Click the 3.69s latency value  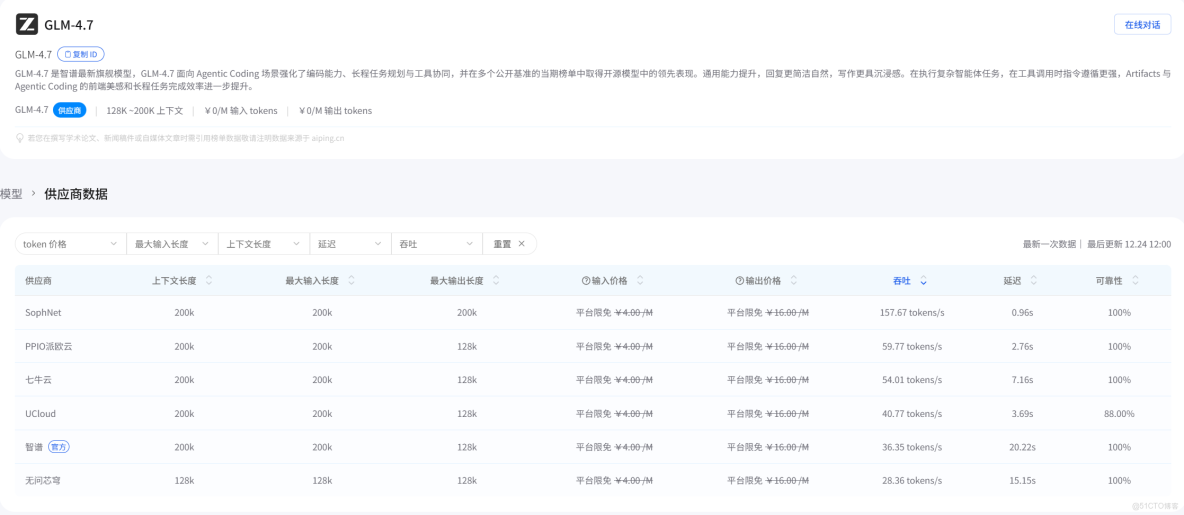click(1022, 414)
